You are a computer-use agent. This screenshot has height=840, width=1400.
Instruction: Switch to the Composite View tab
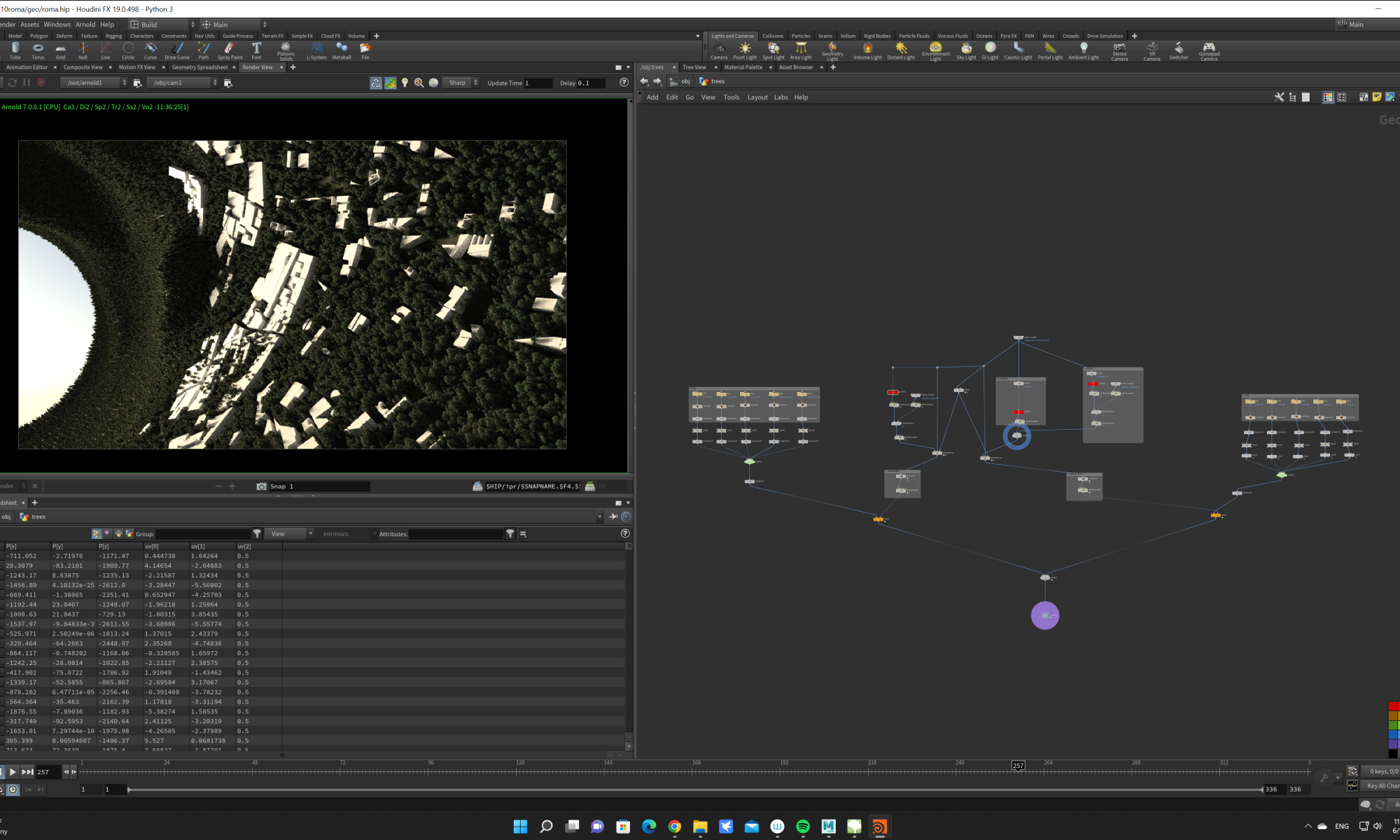[83, 67]
